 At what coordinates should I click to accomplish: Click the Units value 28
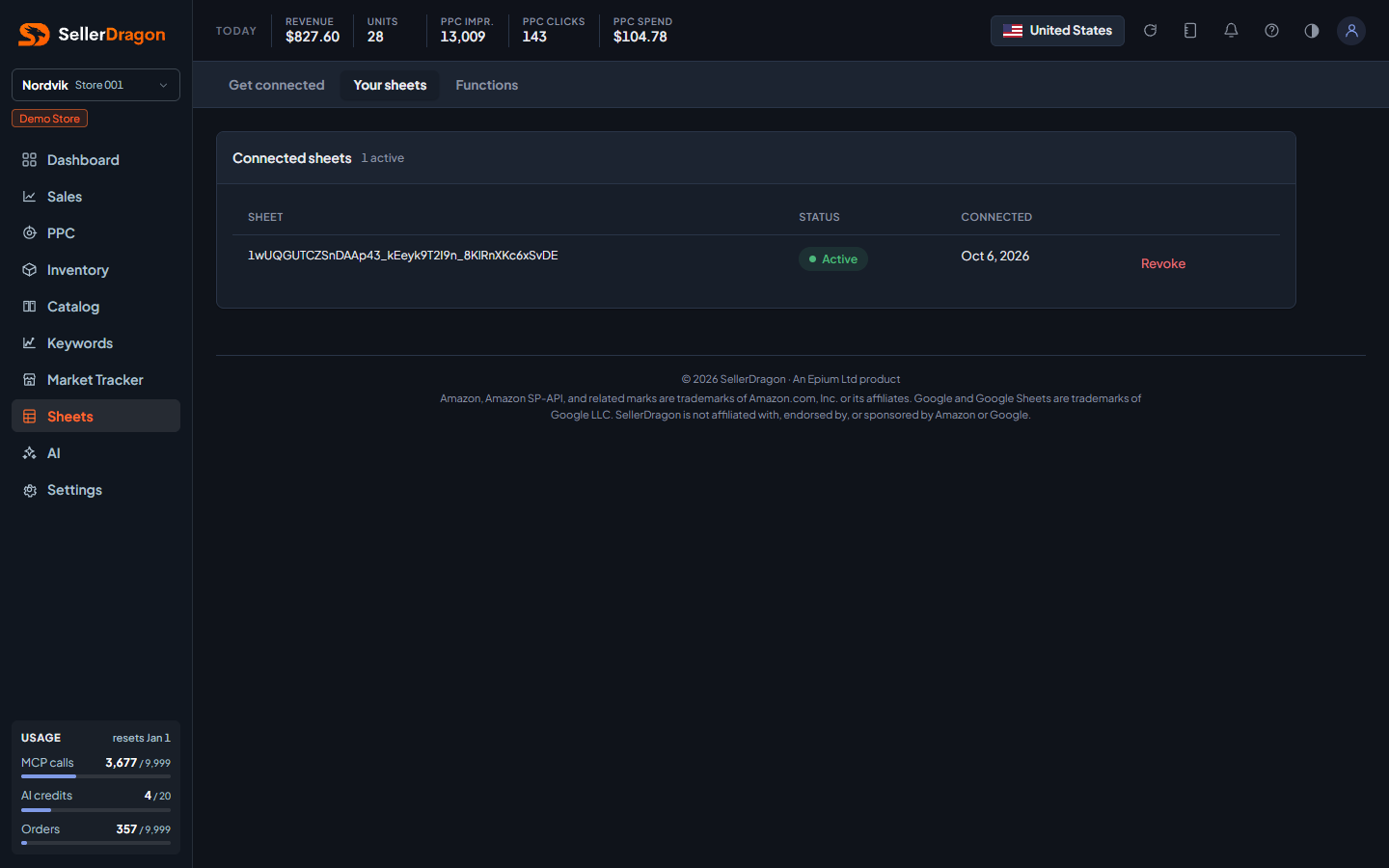[x=375, y=37]
